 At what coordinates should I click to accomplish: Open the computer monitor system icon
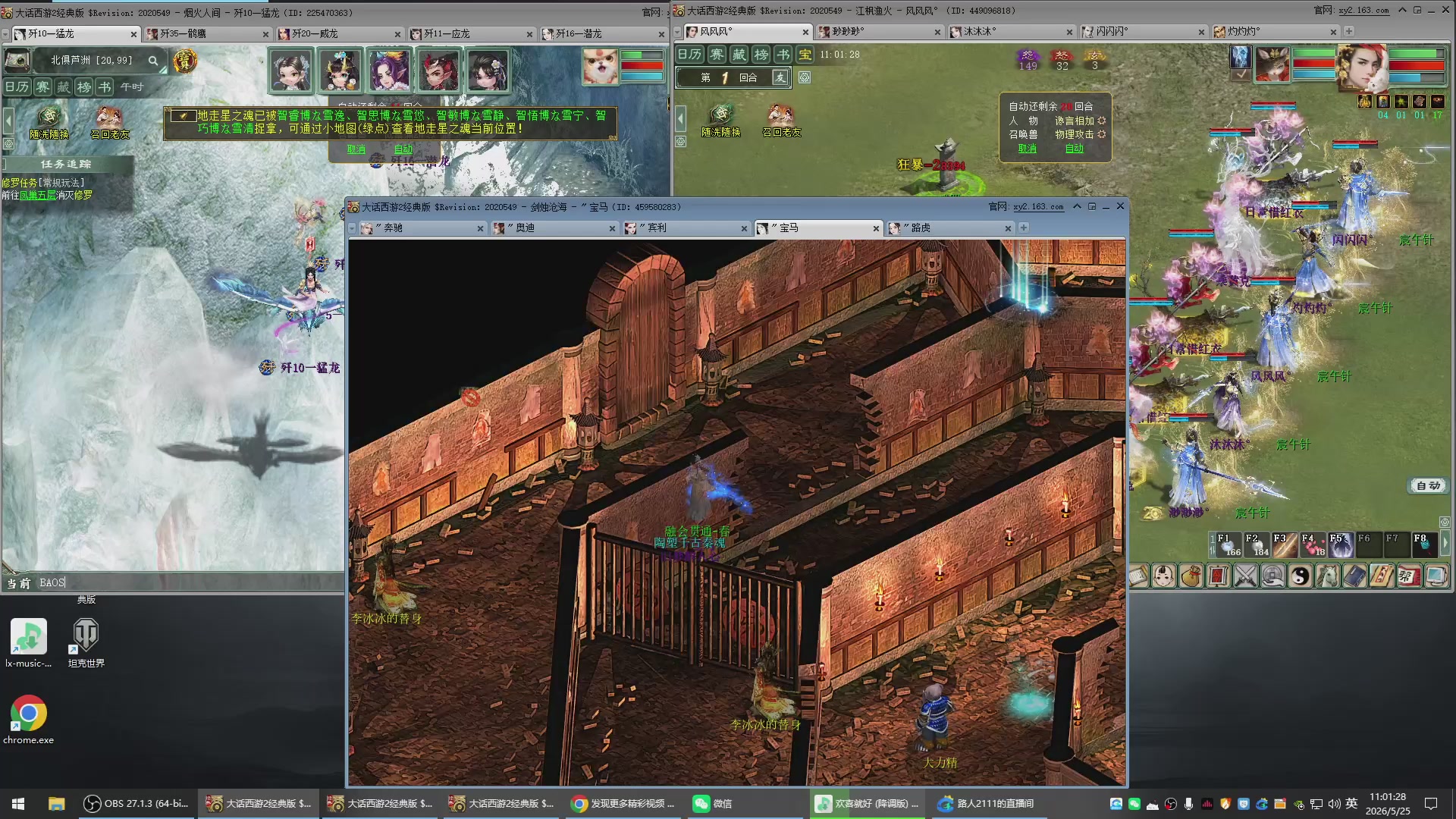click(1436, 576)
